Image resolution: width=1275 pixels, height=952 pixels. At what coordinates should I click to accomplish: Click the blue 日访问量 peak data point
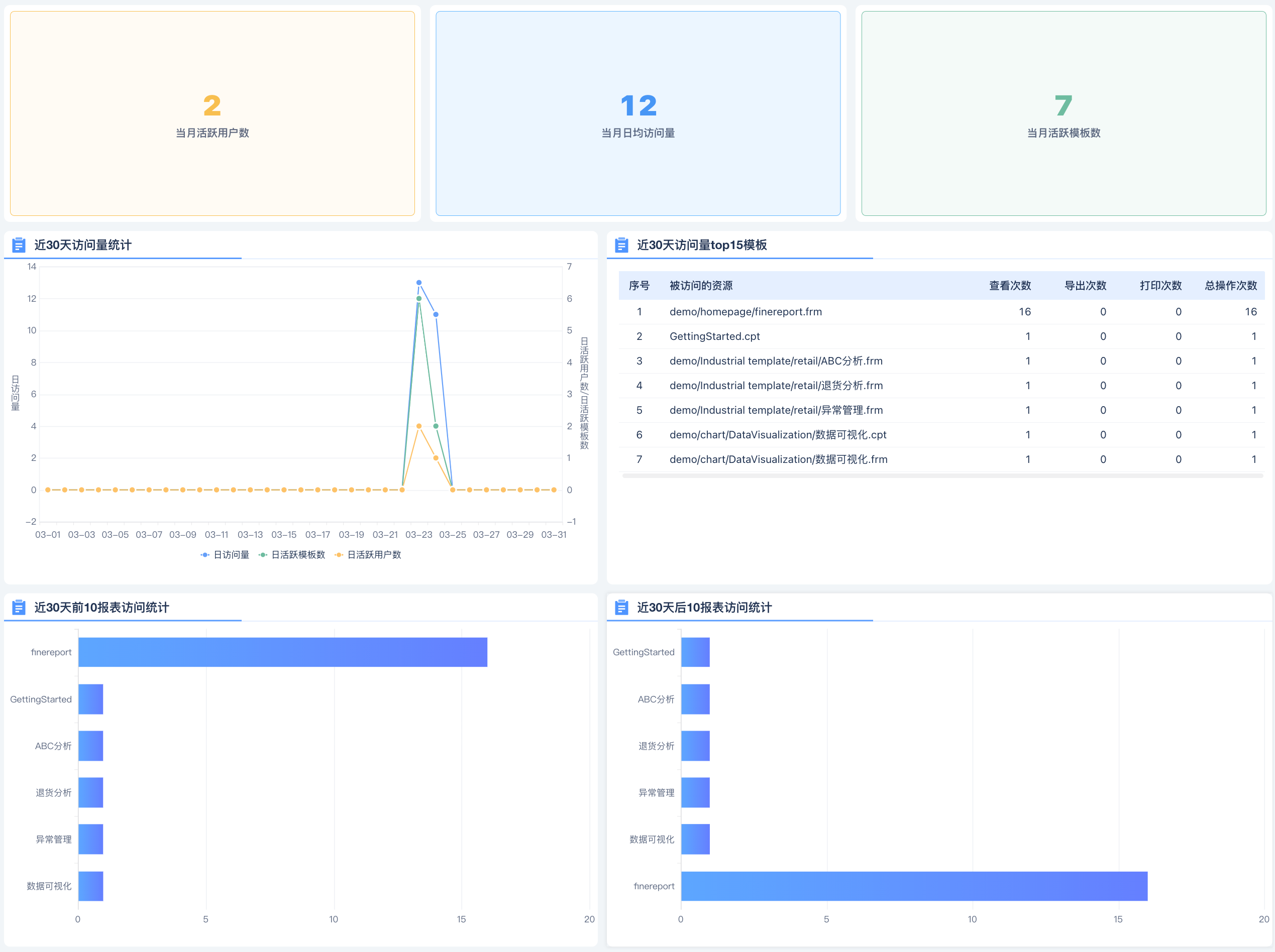[x=419, y=283]
